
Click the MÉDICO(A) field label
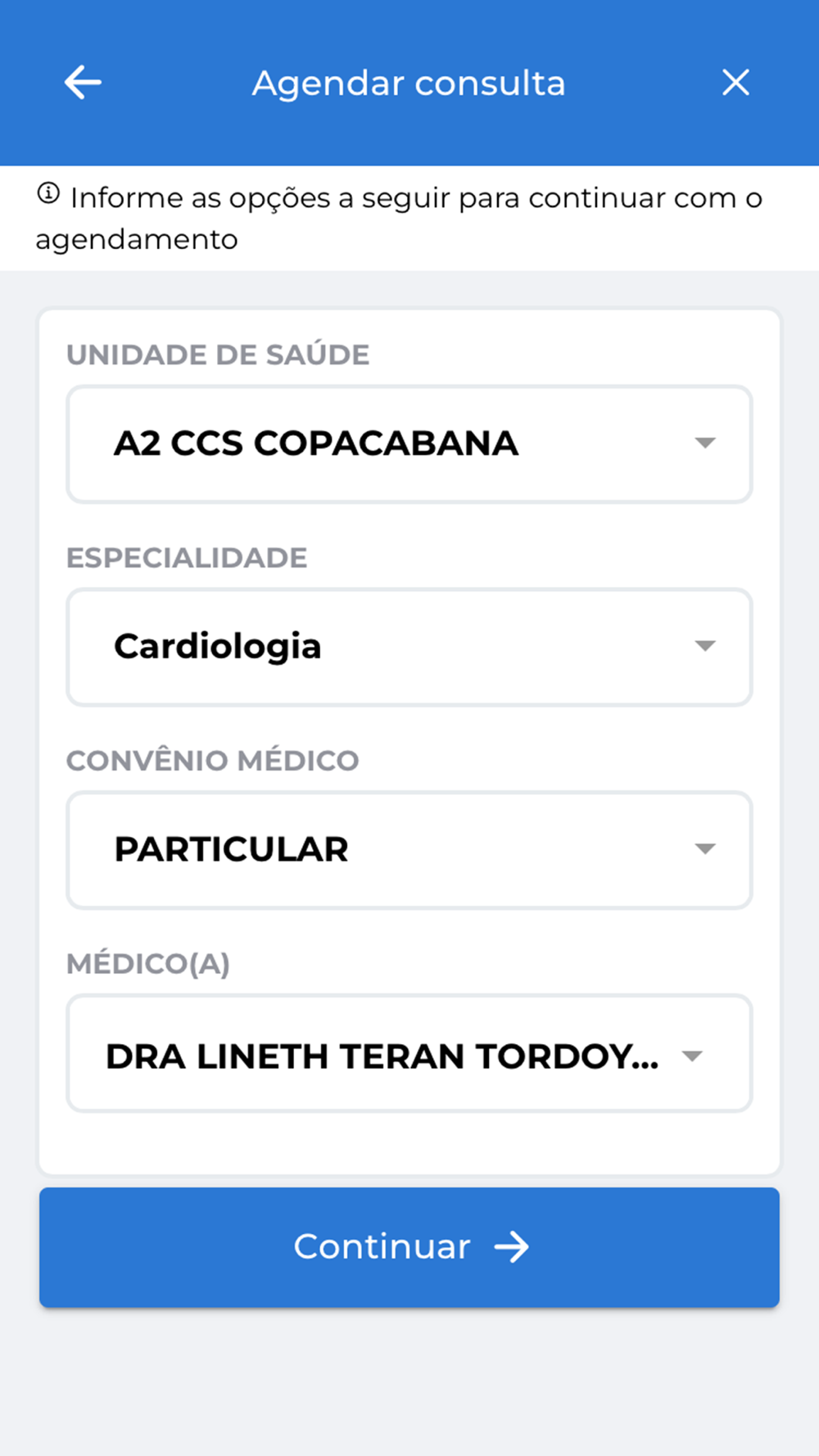[148, 964]
